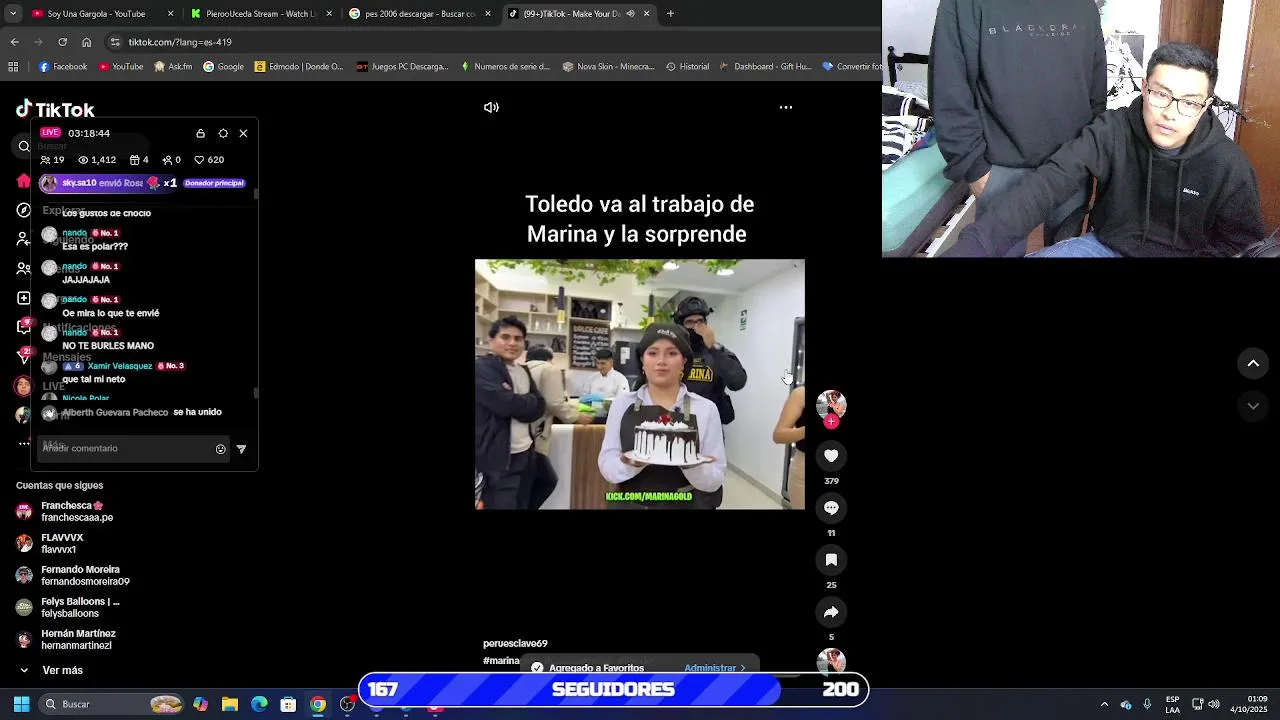This screenshot has height=720, width=1280.
Task: Open the Historial bookmark
Action: coord(687,67)
